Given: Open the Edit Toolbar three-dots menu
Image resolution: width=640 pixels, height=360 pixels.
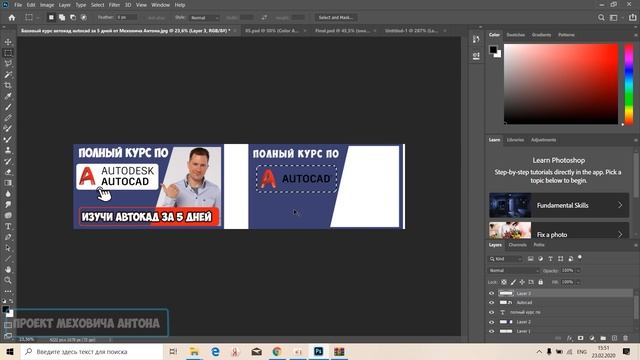Looking at the screenshot, I should [x=8, y=291].
